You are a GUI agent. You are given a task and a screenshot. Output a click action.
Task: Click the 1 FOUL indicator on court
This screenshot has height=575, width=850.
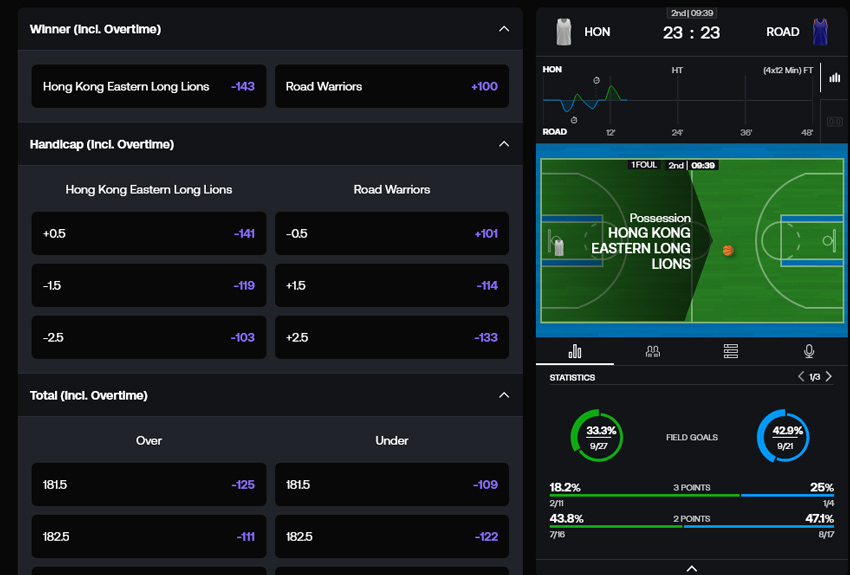pos(643,165)
